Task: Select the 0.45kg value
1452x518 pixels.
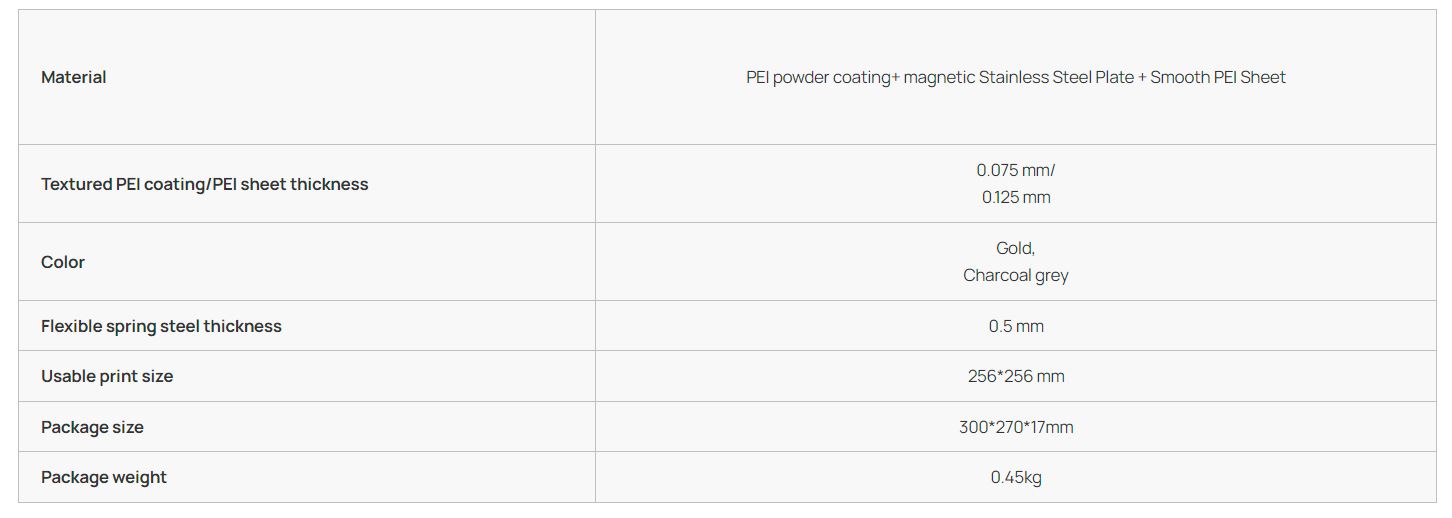Action: click(1015, 477)
